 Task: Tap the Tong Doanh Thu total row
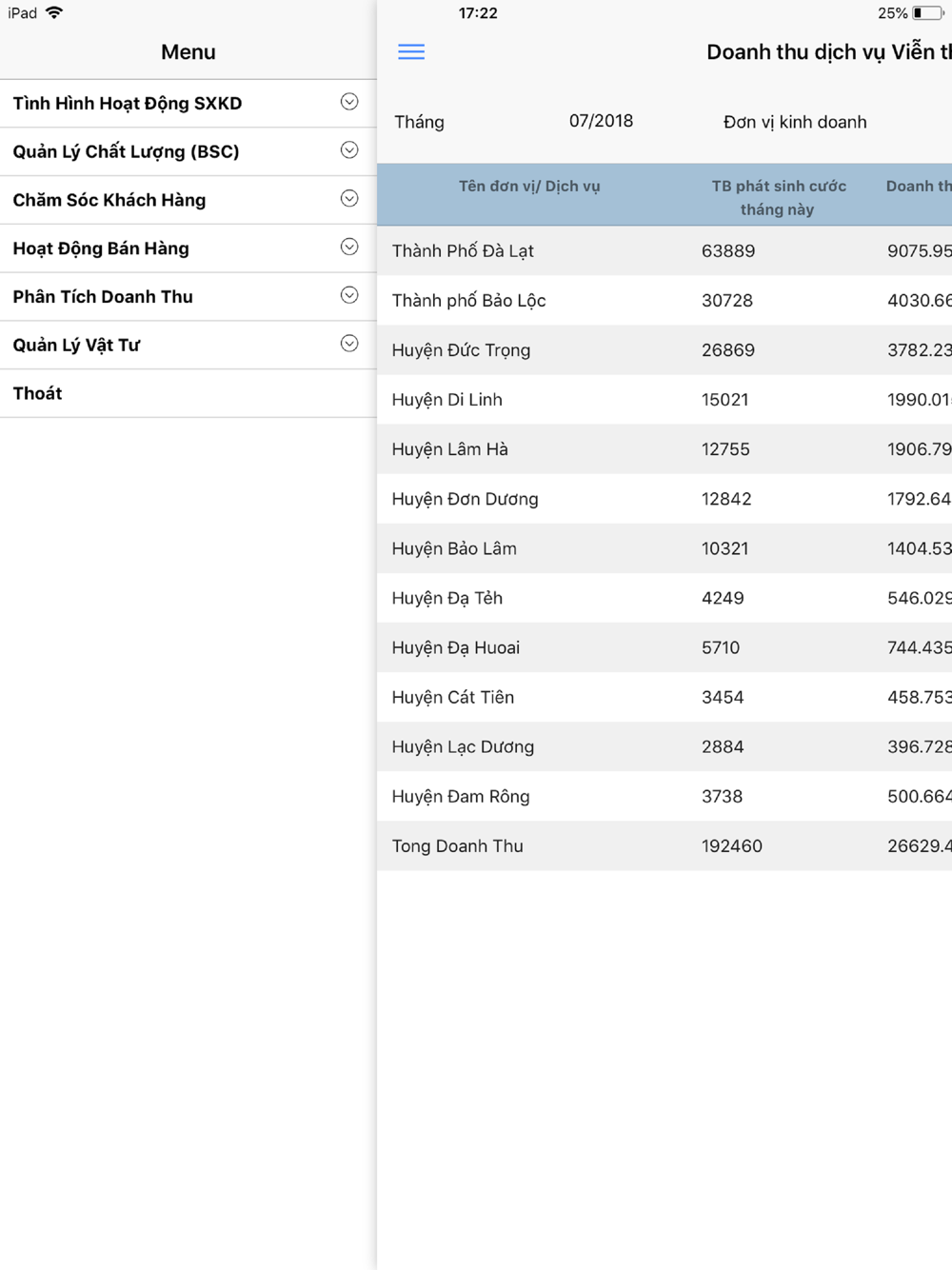(x=664, y=846)
